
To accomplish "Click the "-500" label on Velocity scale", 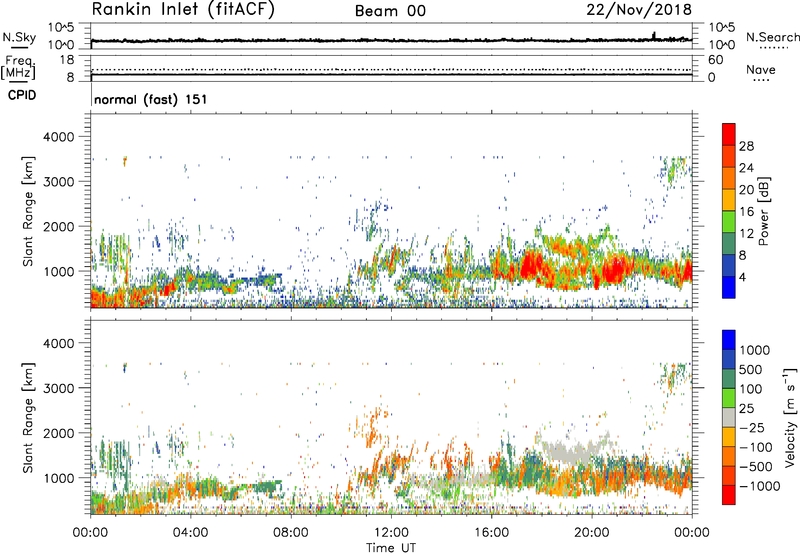I will [756, 467].
